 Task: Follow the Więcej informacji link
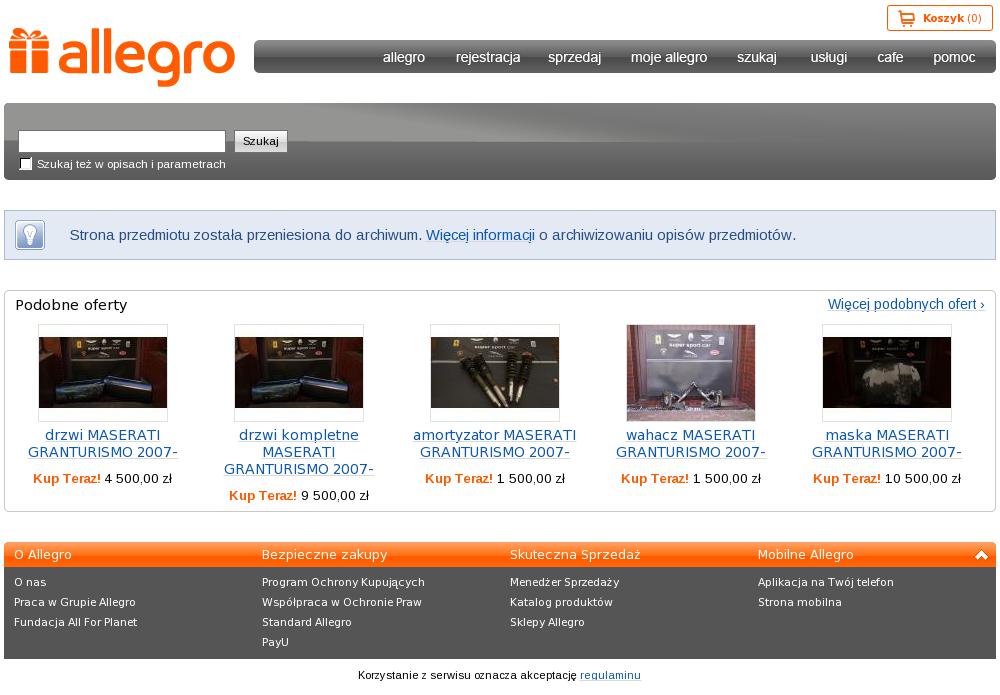480,235
